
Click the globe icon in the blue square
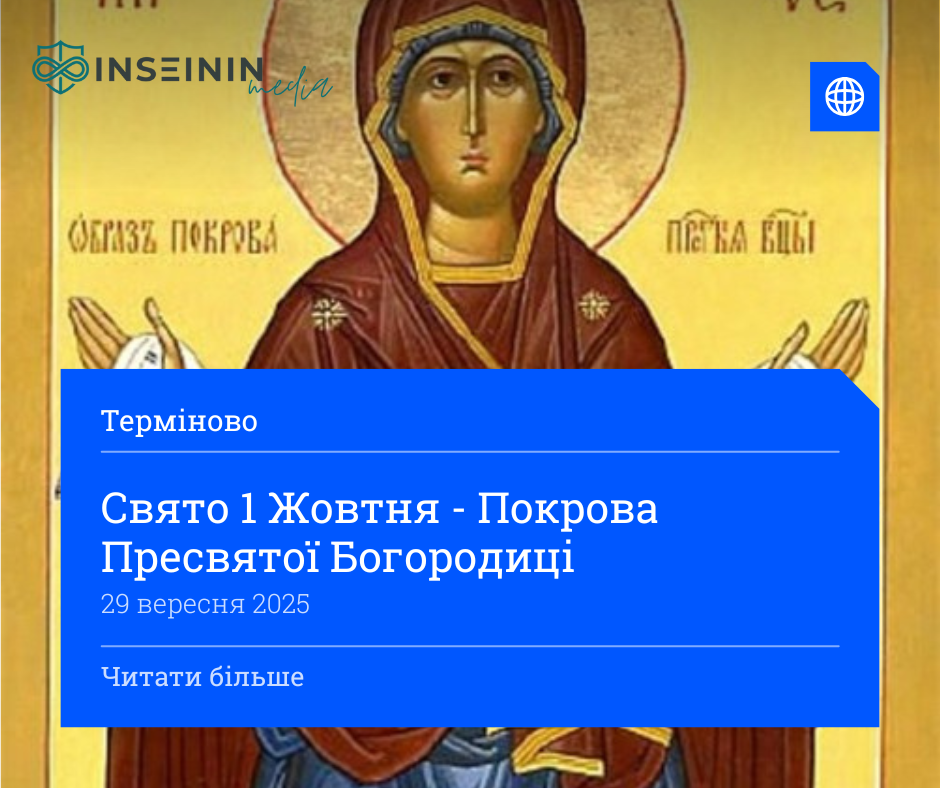[844, 97]
